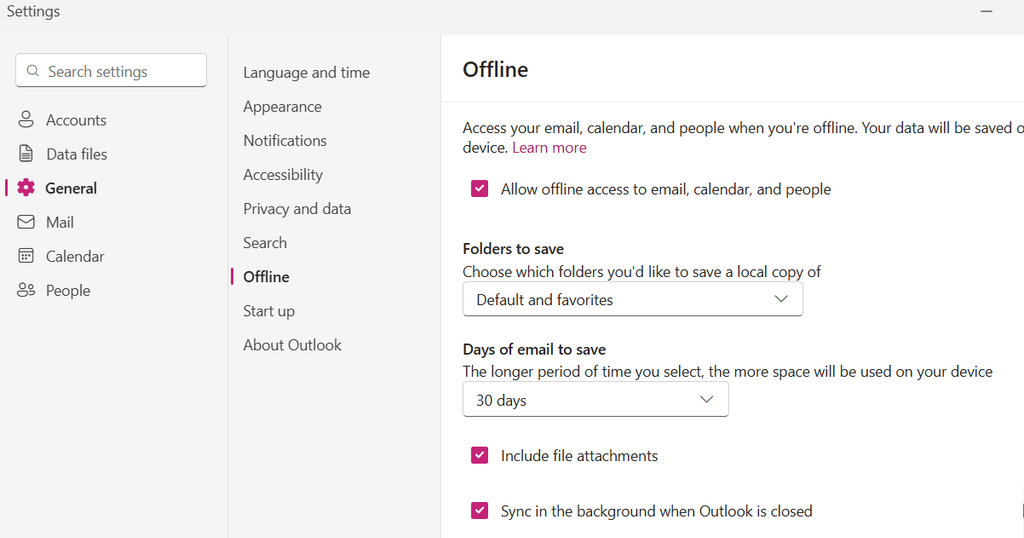Uncheck Allow offline access checkbox
Screen dimensions: 1024x538
[479, 189]
